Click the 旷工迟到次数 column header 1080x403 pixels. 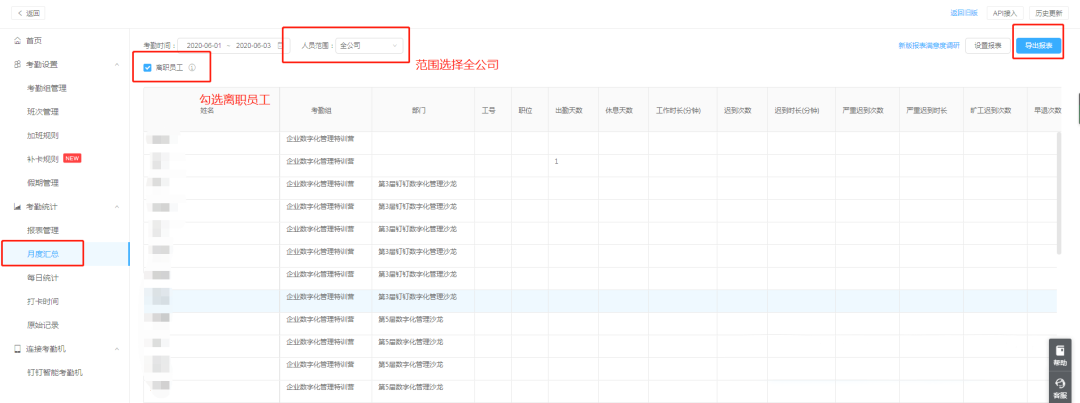click(990, 110)
